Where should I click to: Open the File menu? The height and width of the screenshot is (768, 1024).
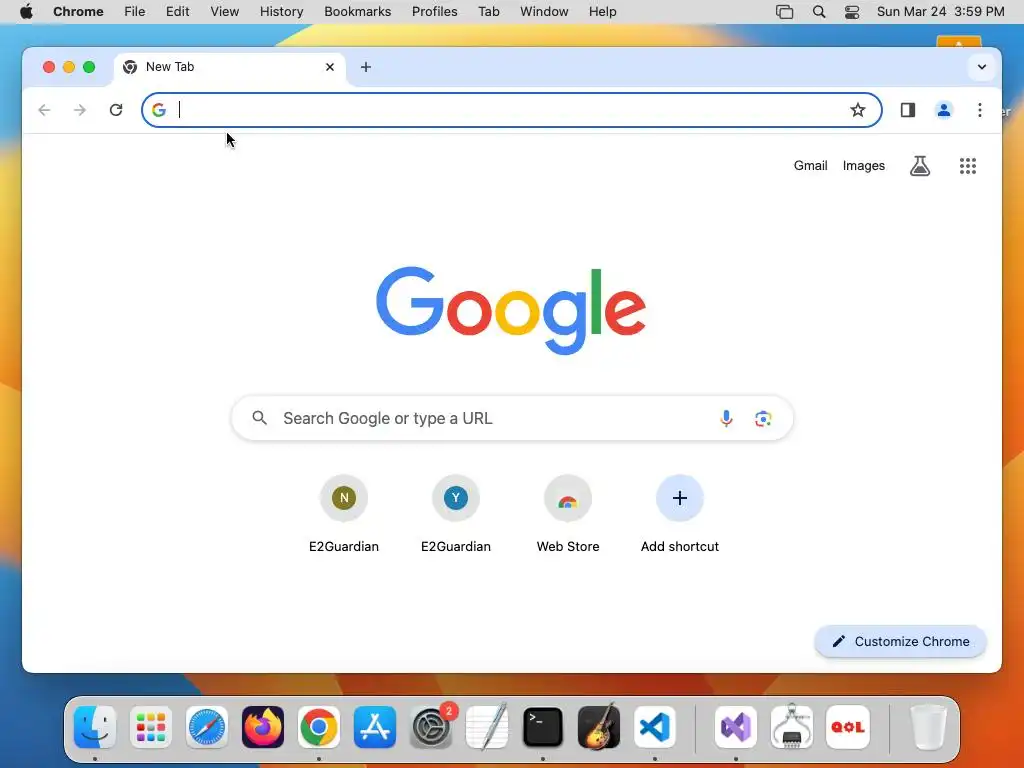[x=135, y=12]
